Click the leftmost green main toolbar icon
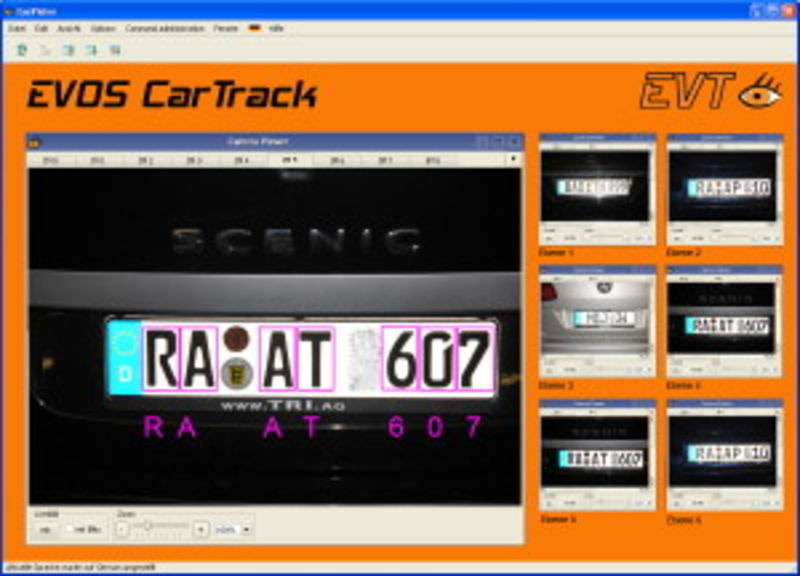This screenshot has width=800, height=576. coord(22,50)
